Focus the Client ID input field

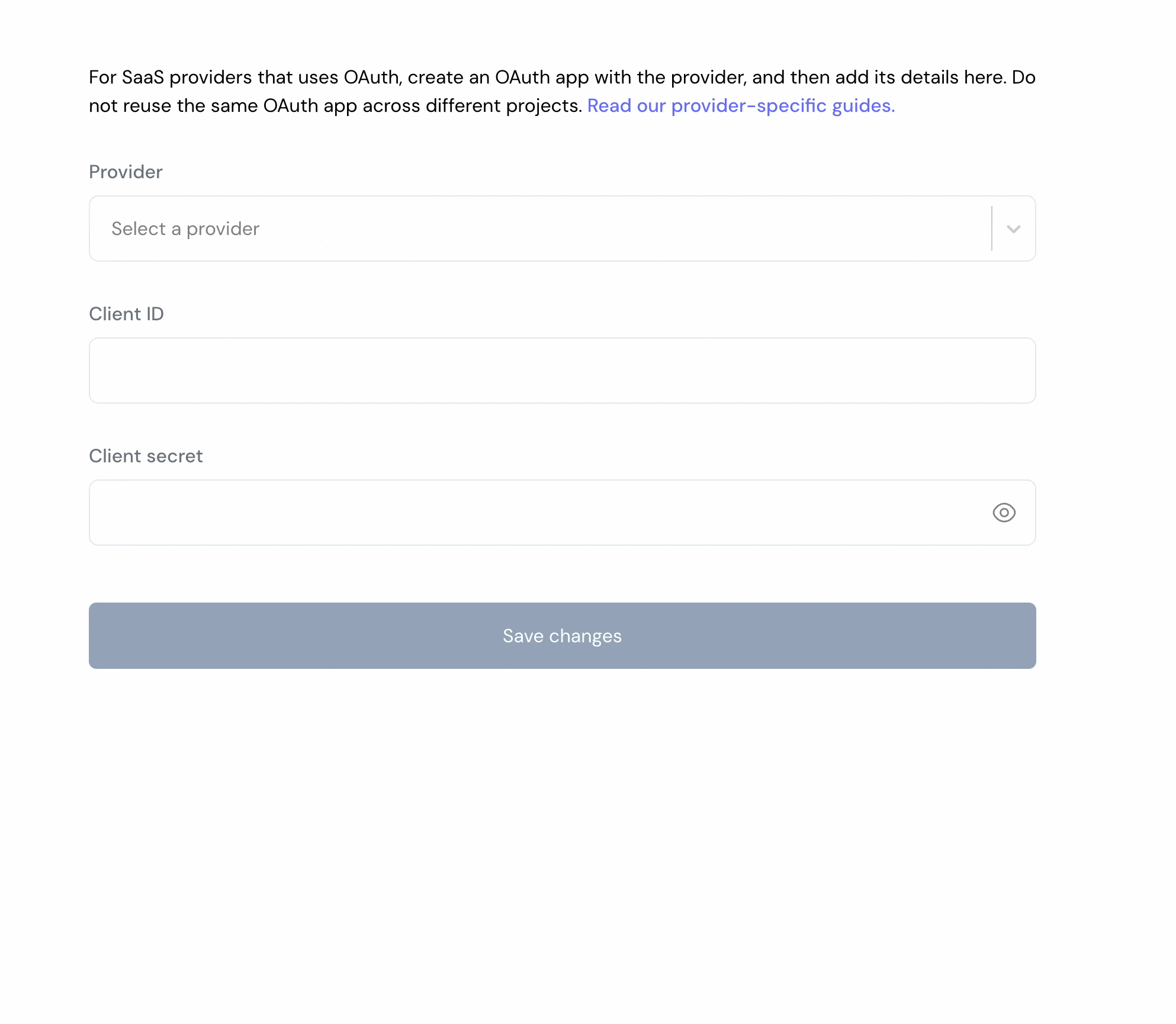coord(561,371)
